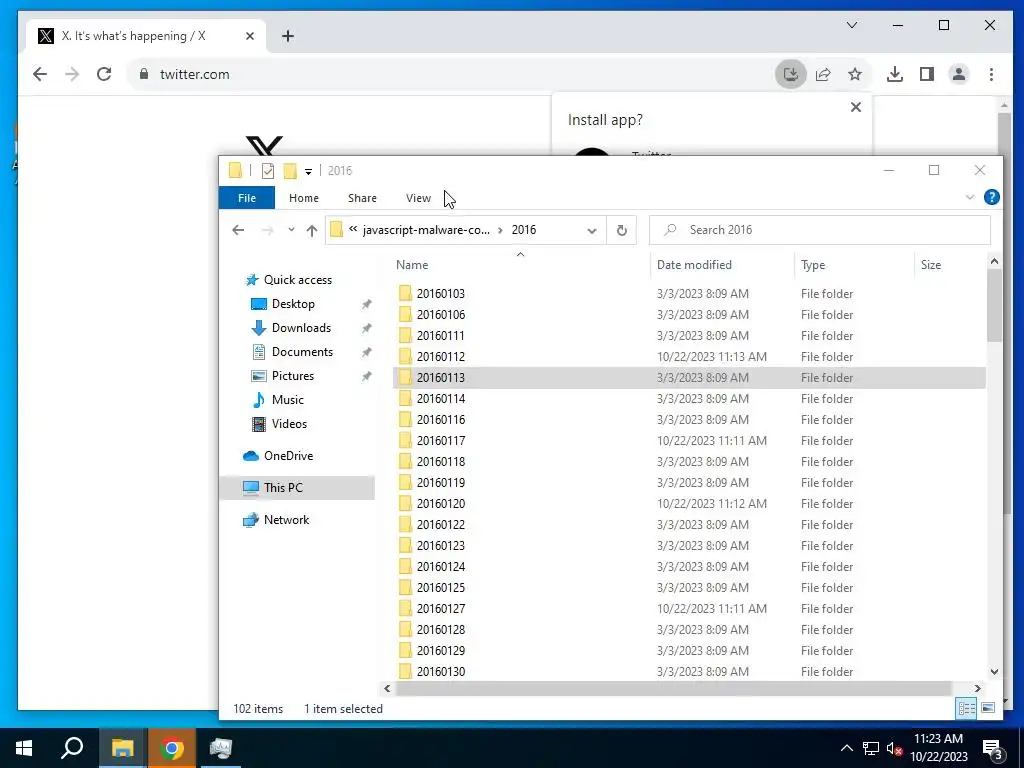Switch to the View ribbon tab

(x=418, y=198)
